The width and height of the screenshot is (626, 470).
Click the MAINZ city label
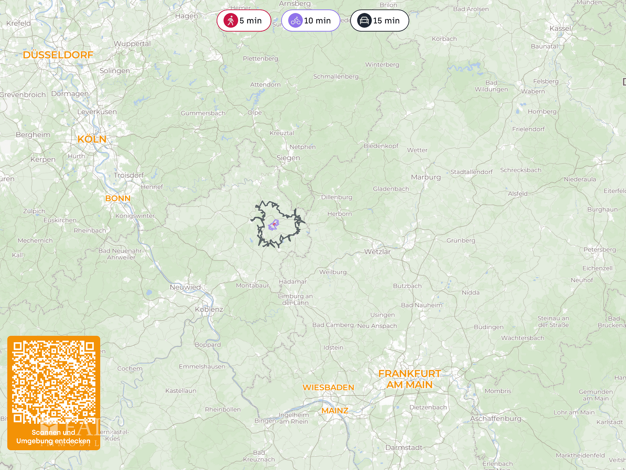pos(335,411)
